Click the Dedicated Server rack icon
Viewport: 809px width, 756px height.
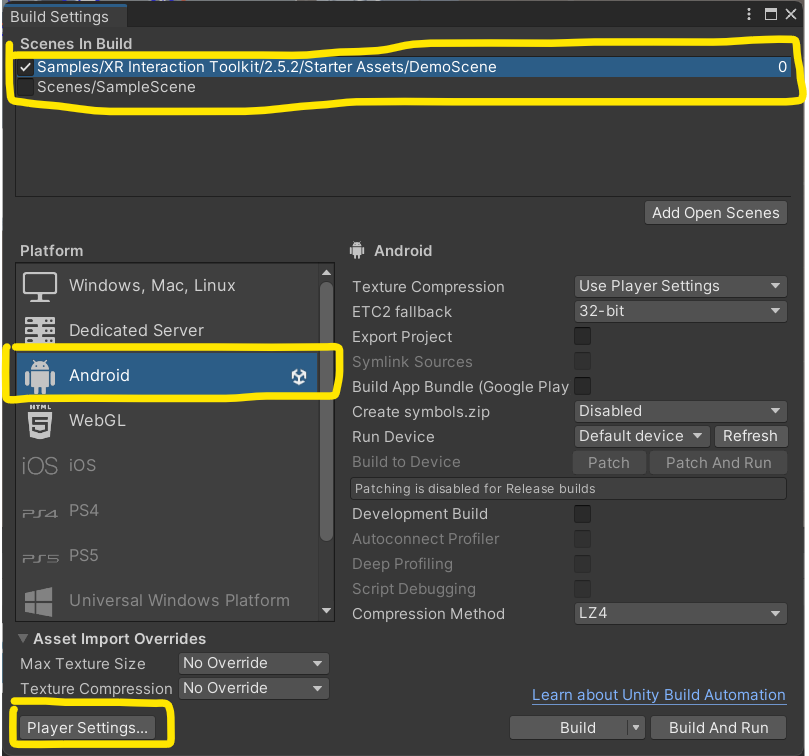(40, 330)
